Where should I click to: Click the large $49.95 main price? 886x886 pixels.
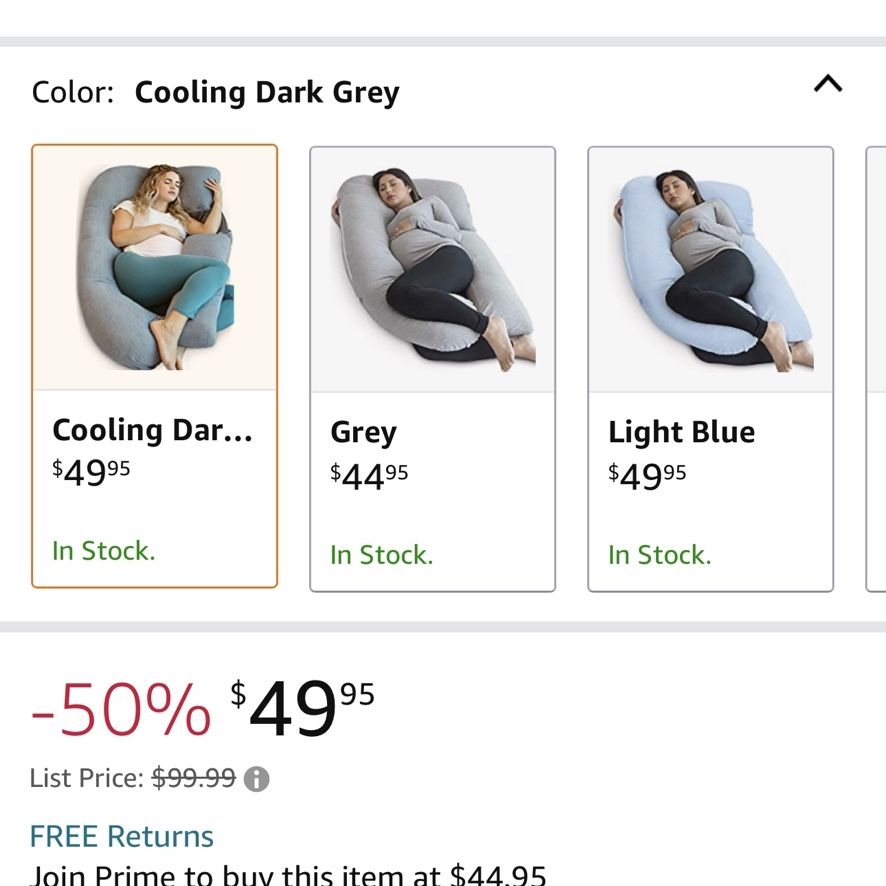point(302,707)
